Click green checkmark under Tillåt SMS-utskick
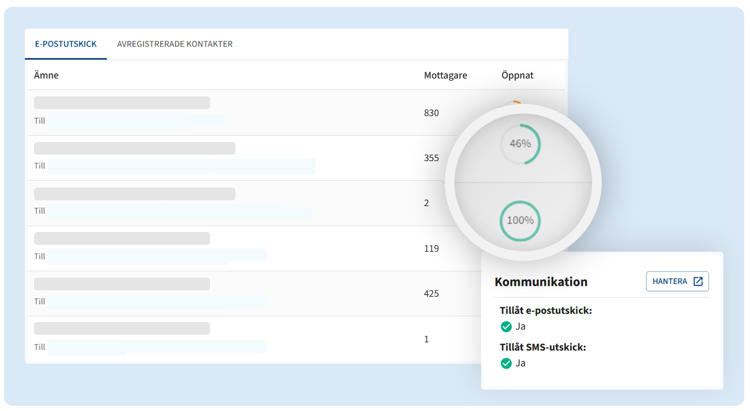 tap(506, 364)
